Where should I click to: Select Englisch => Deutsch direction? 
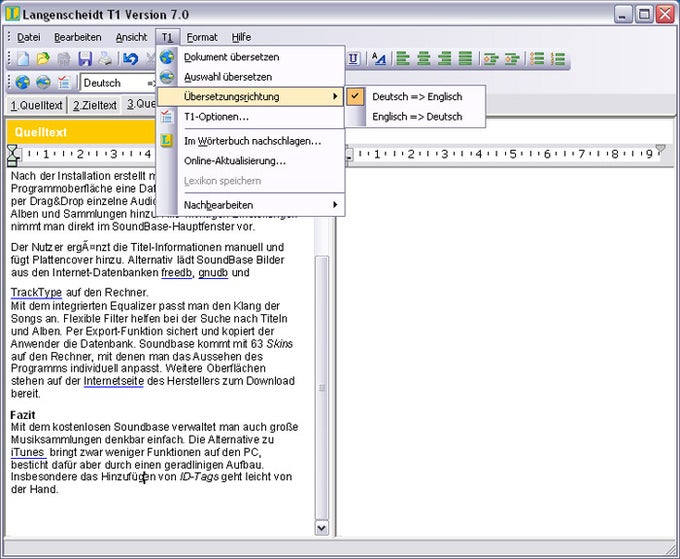417,116
